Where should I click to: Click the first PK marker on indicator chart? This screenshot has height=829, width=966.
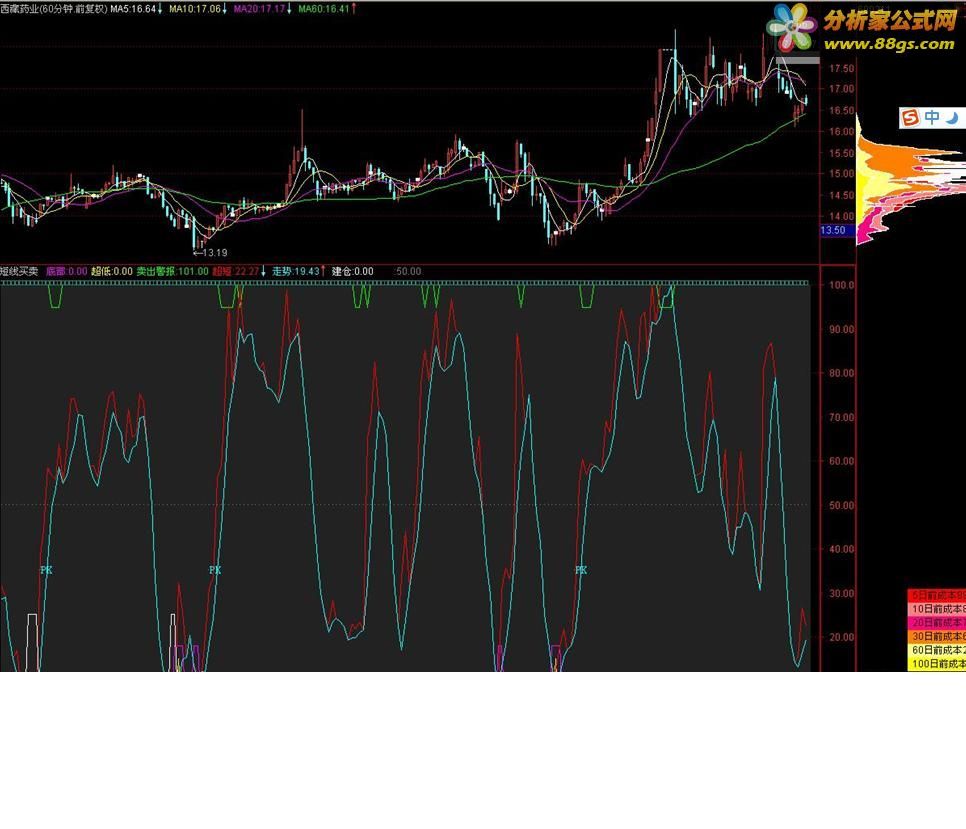pyautogui.click(x=46, y=570)
